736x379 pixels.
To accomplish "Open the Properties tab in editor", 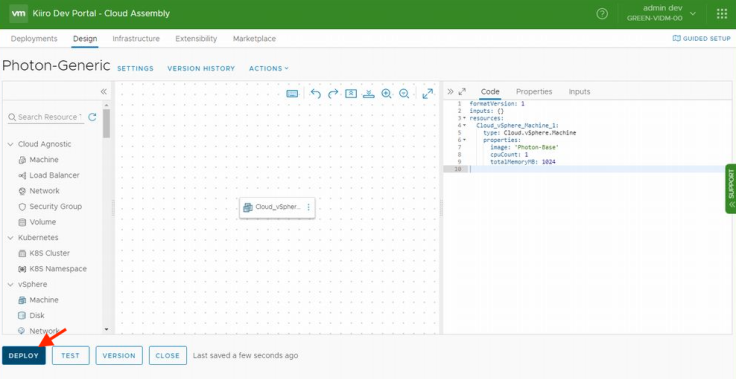I will (534, 92).
